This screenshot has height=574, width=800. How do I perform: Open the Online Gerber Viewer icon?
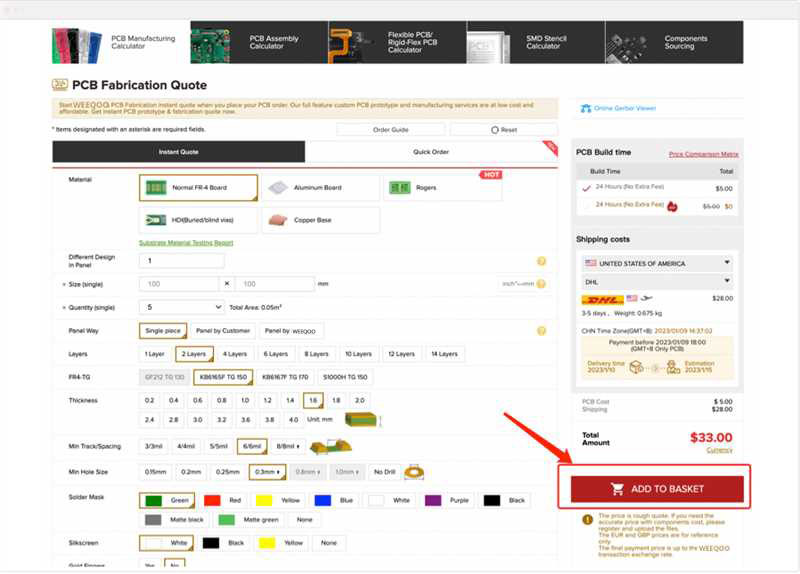click(x=586, y=108)
